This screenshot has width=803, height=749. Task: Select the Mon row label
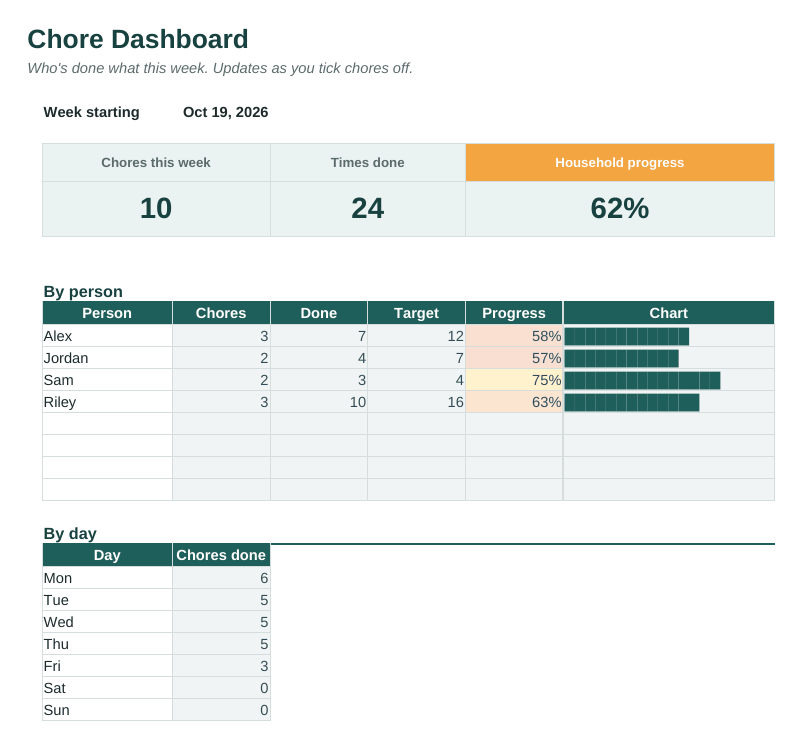[108, 578]
